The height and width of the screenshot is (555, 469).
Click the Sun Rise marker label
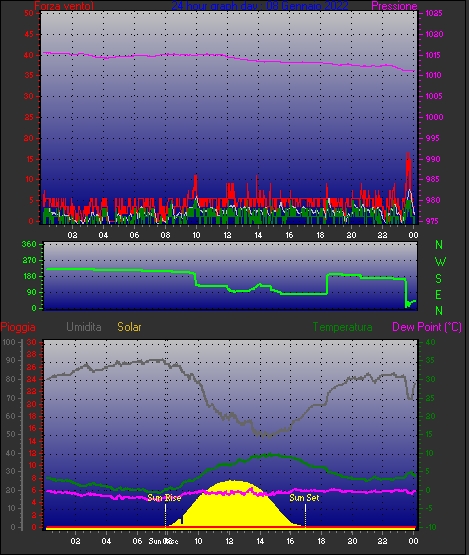pyautogui.click(x=164, y=498)
